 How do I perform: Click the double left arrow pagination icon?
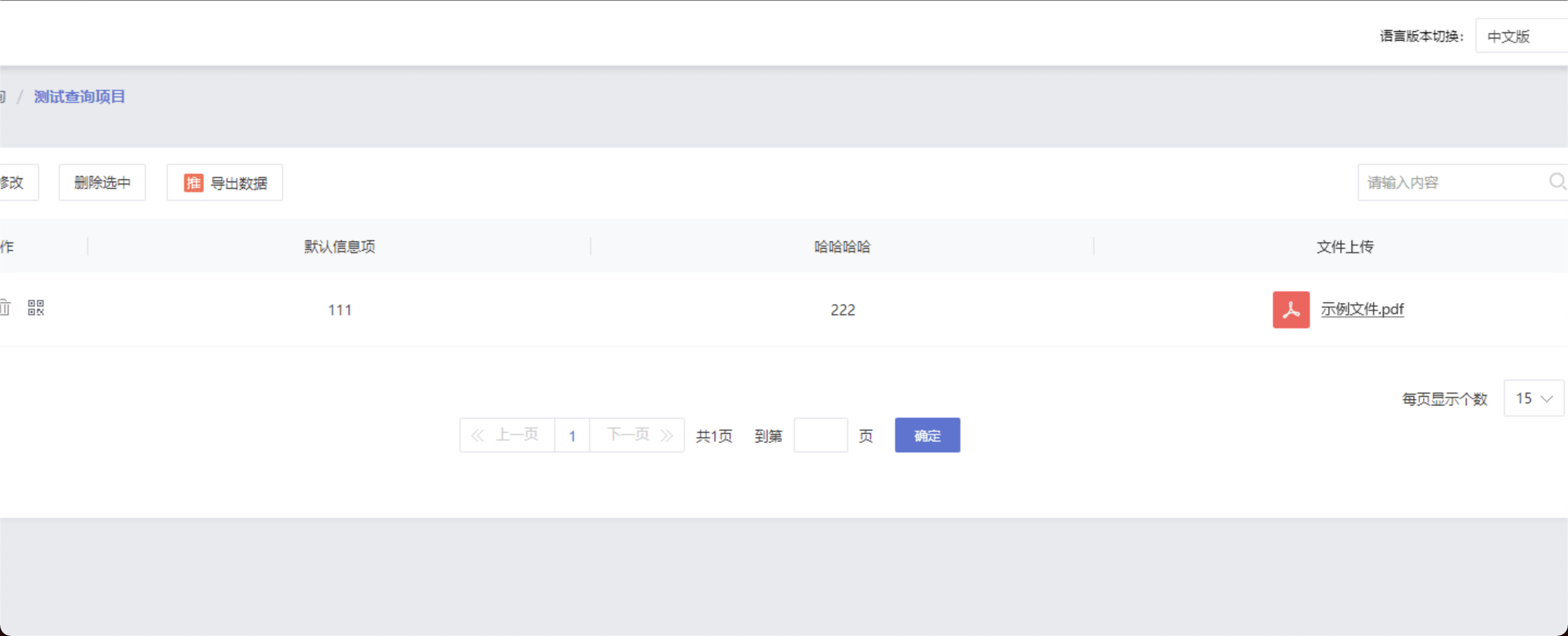pyautogui.click(x=477, y=435)
